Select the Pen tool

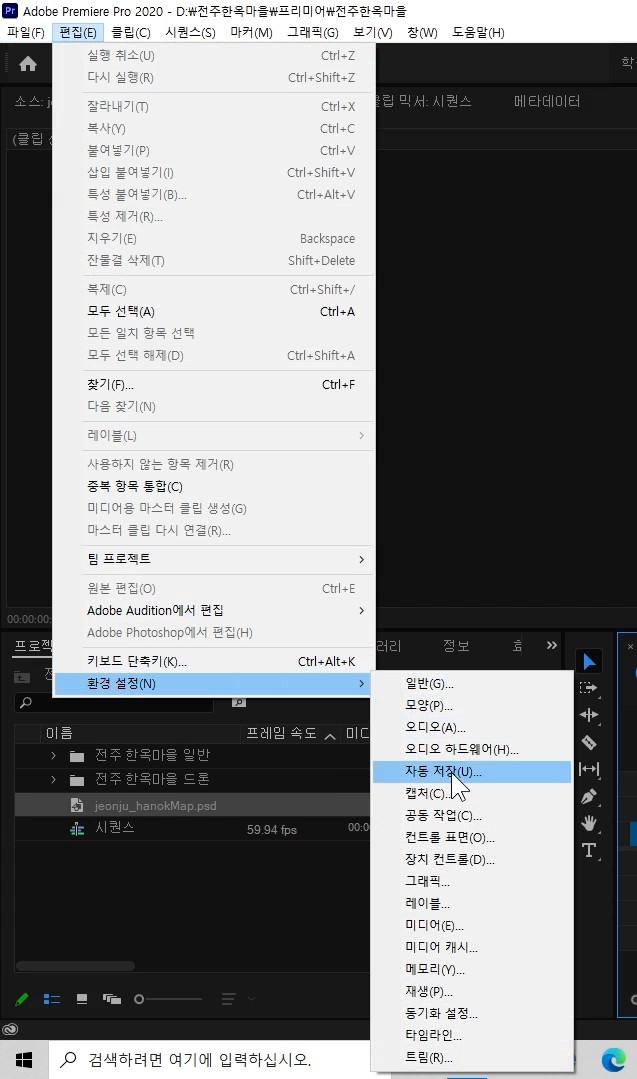589,796
